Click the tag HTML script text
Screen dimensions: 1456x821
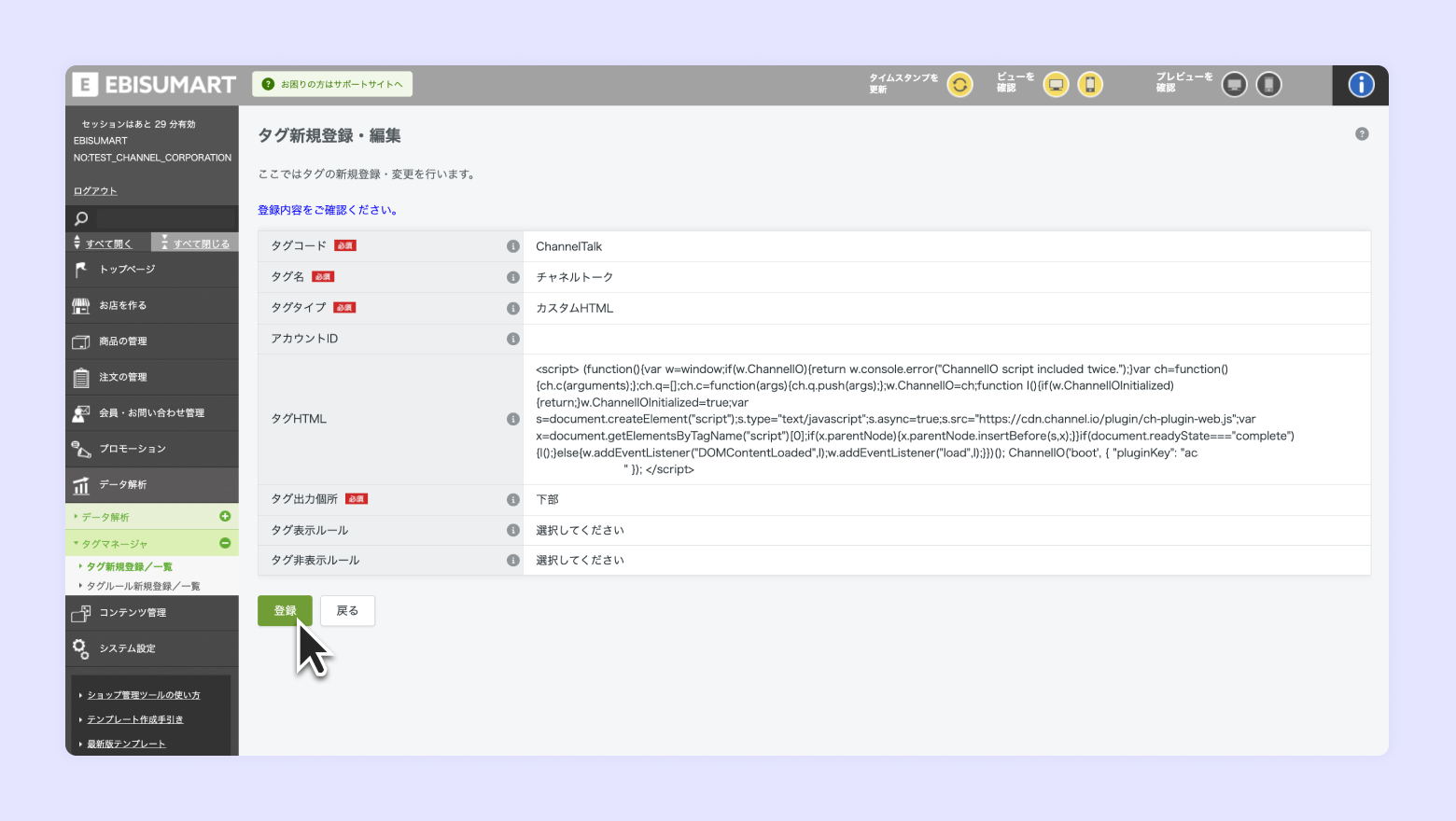click(x=915, y=419)
